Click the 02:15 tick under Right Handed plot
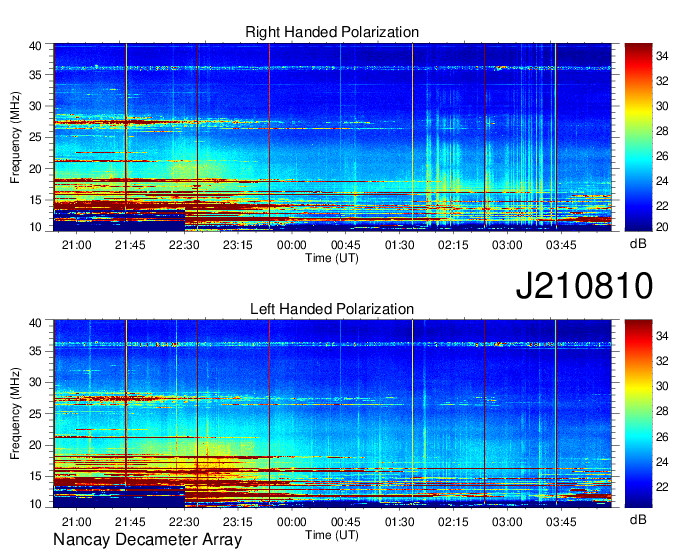 tap(453, 245)
